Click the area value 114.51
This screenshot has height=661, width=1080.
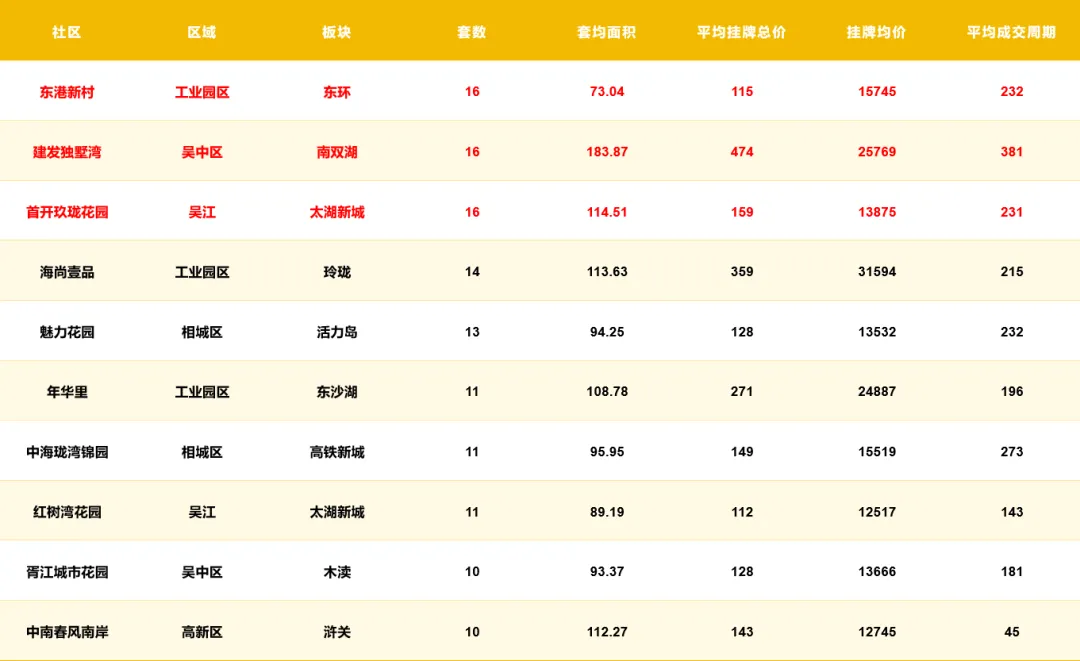(607, 211)
